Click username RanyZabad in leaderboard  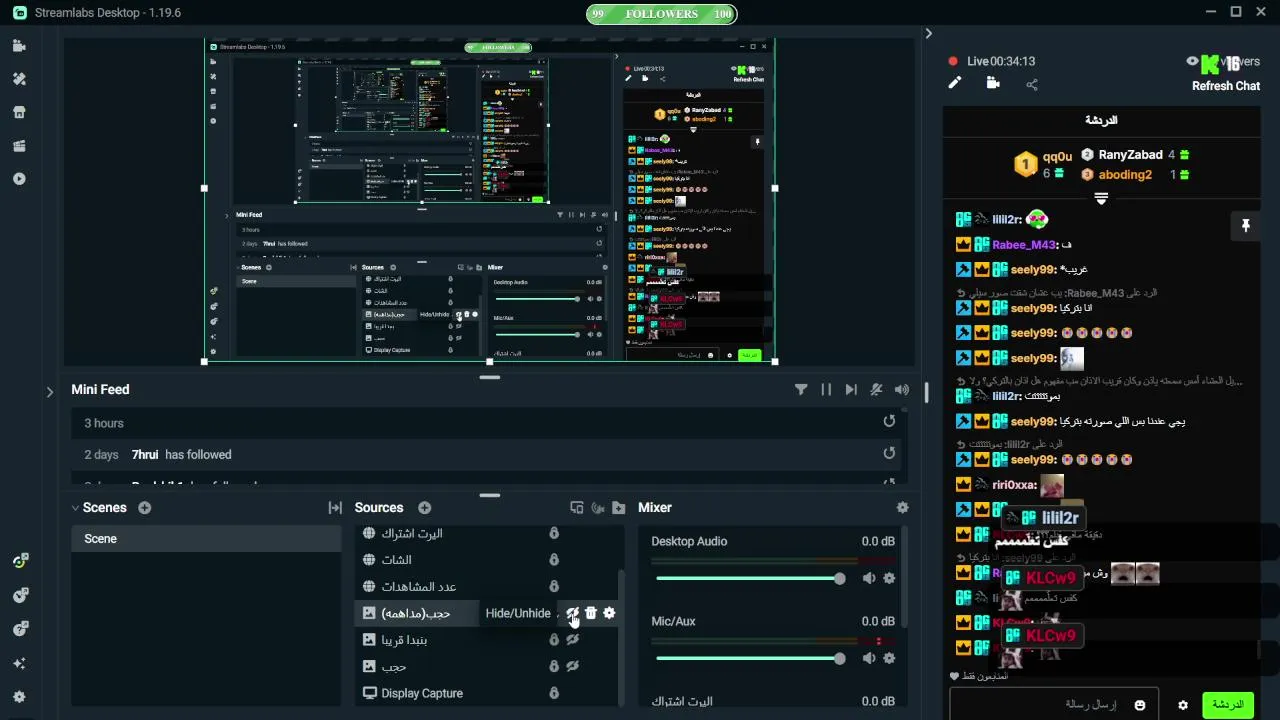(1130, 155)
